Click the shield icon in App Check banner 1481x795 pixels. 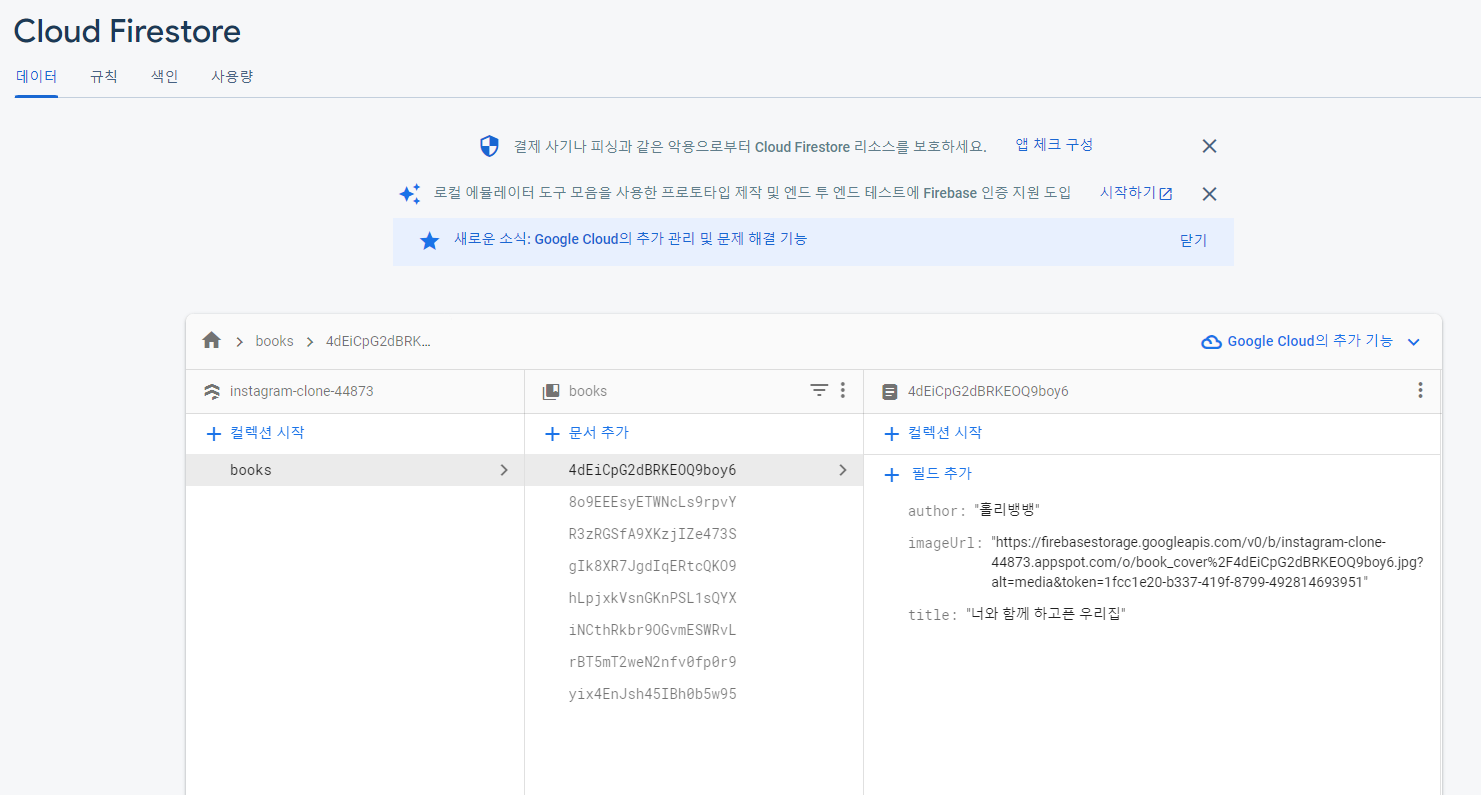coord(489,147)
